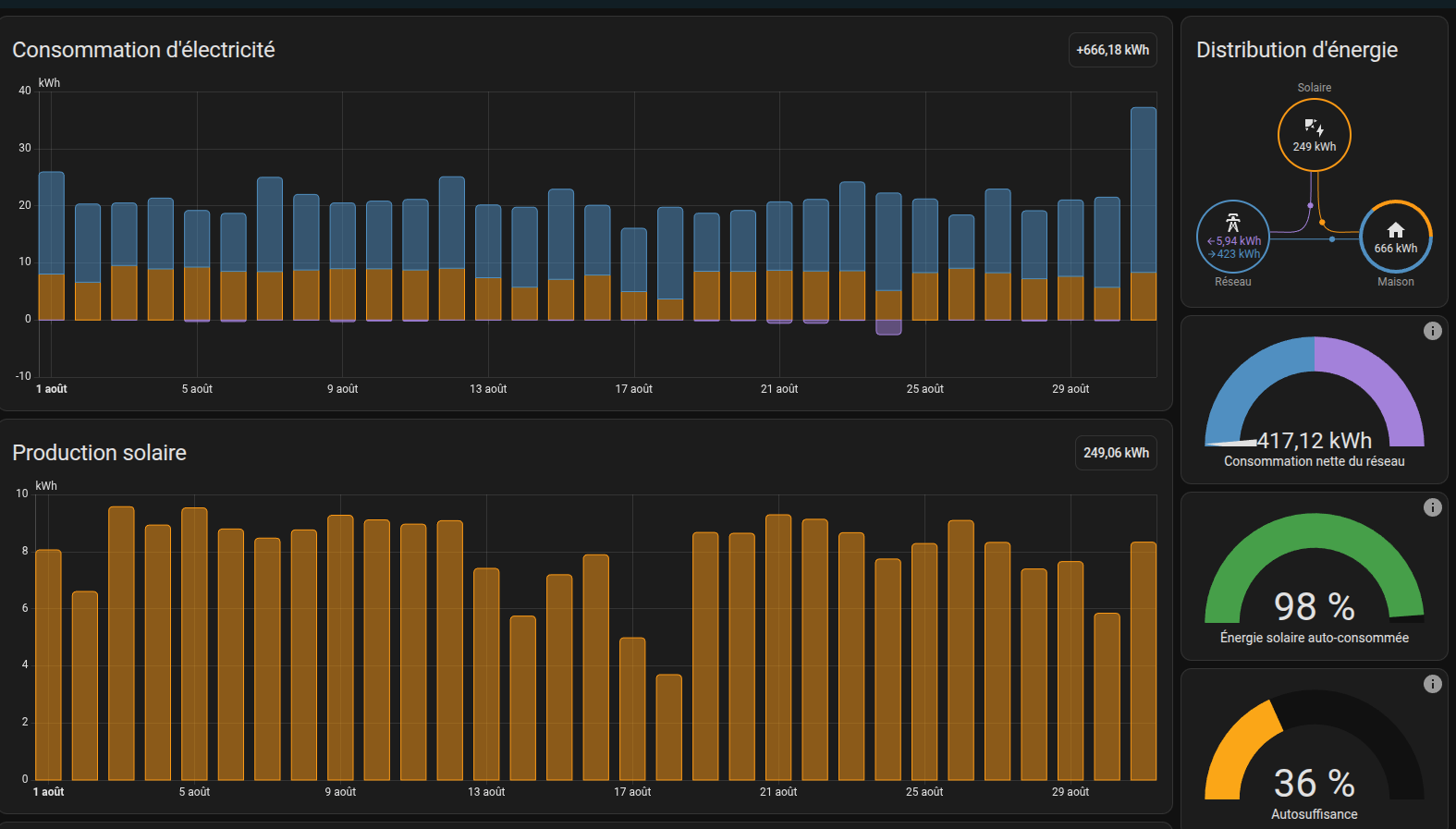This screenshot has height=829, width=1456.
Task: Click the 249,06 kWh solar total badge
Action: (1116, 453)
